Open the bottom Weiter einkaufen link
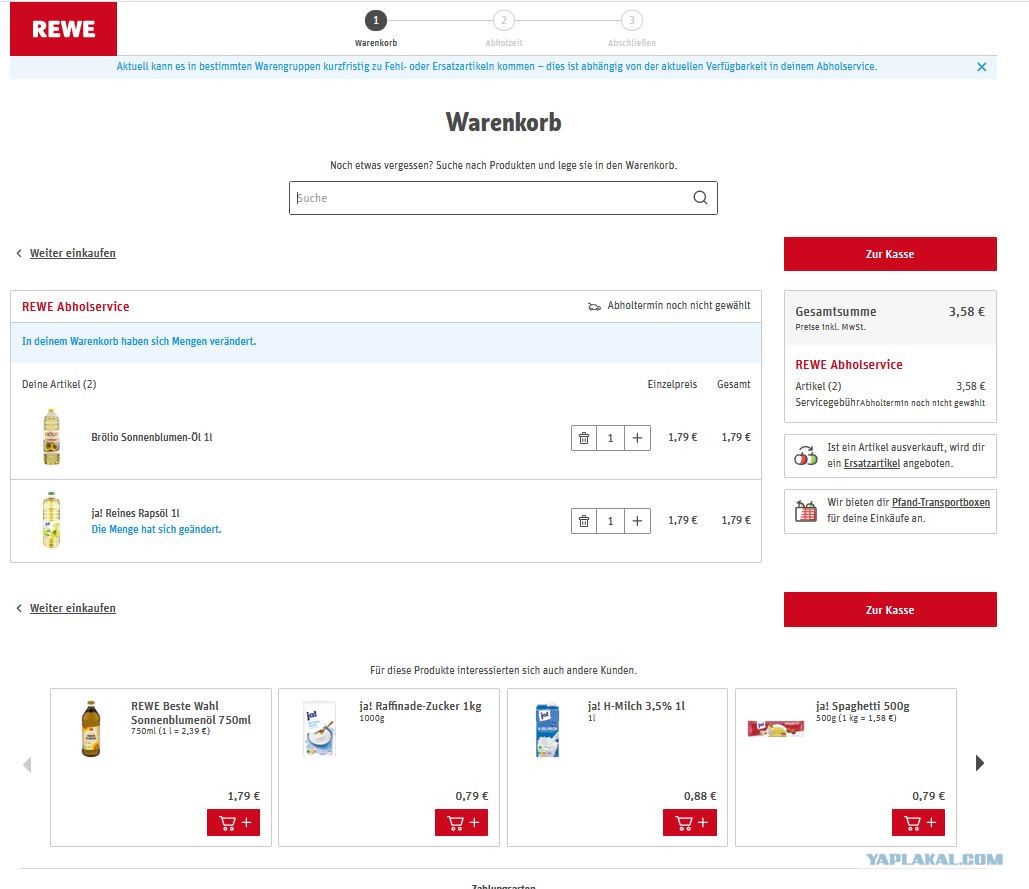 [x=72, y=608]
